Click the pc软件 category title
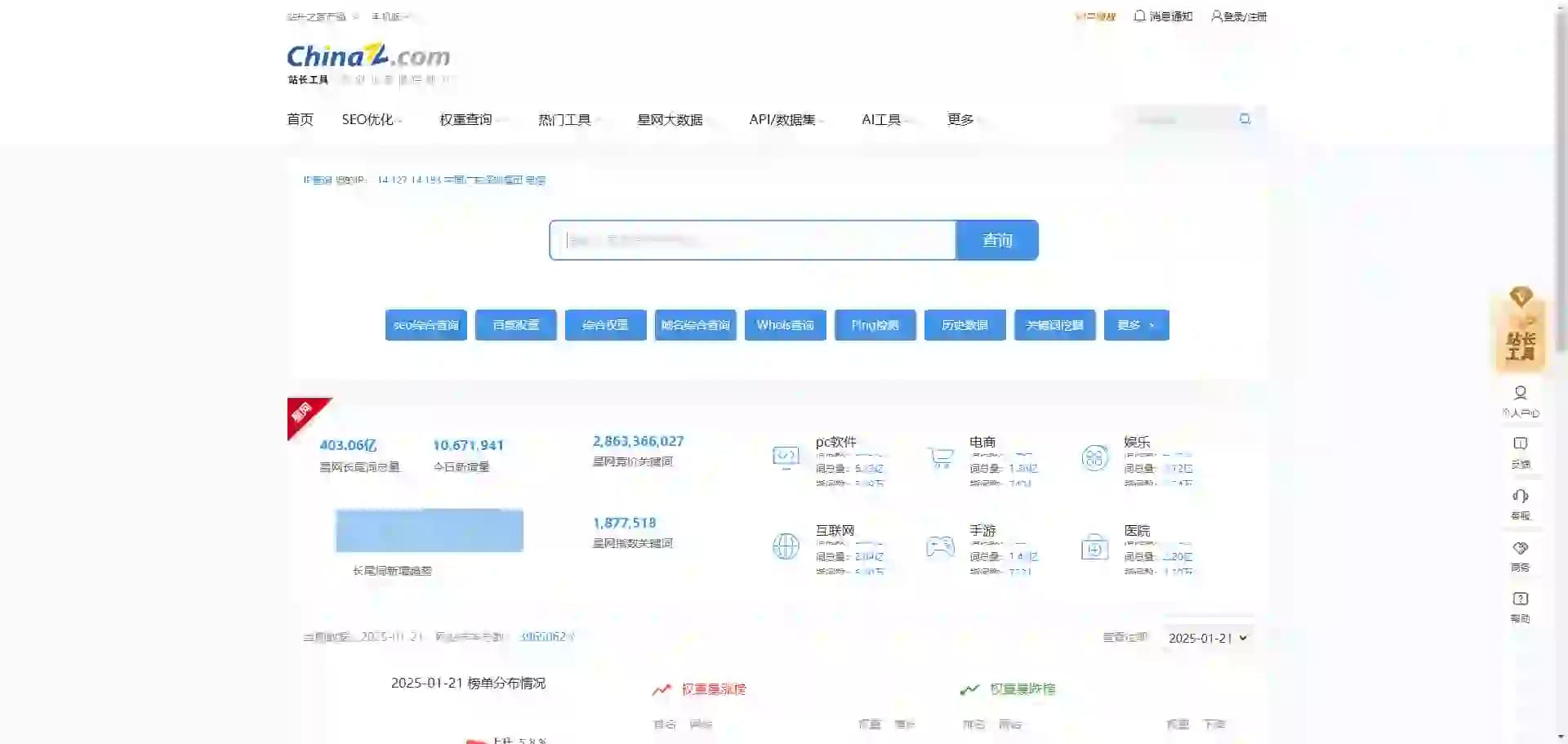Screen dimensions: 1568x744 coord(835,442)
